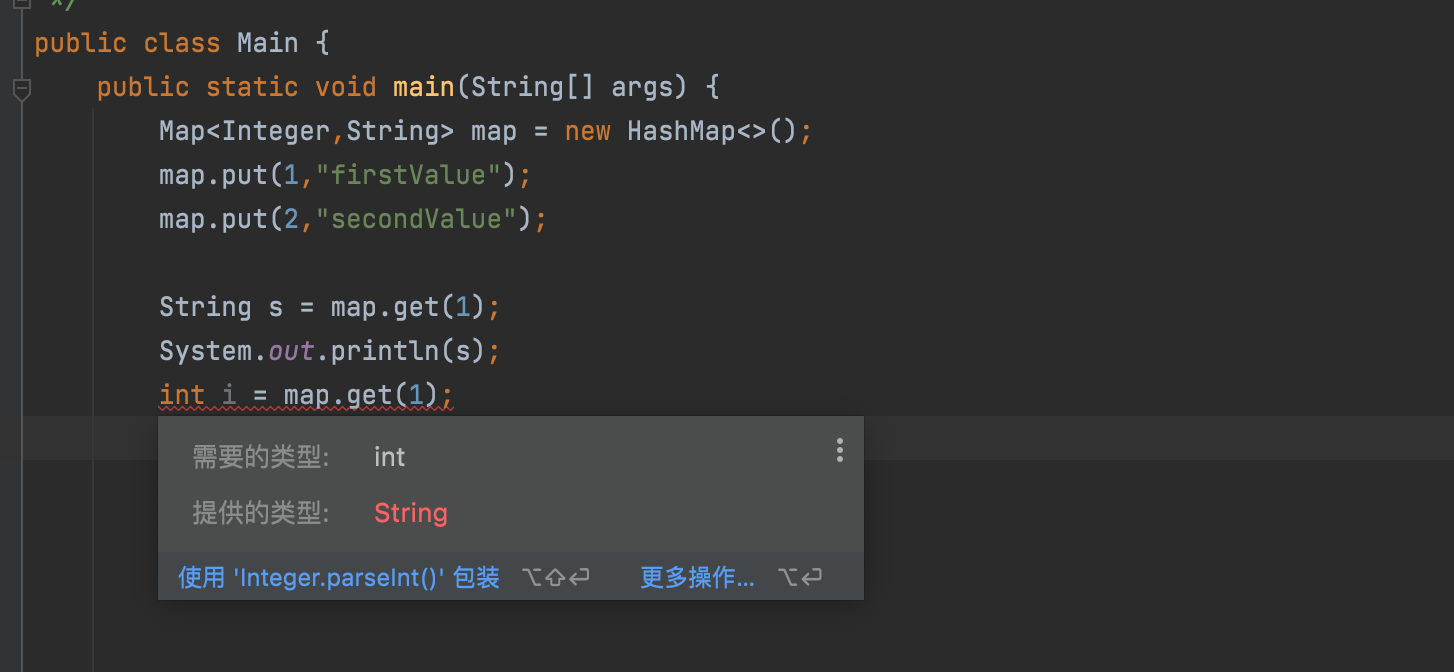Click the 提供的类型 label in tooltip
The height and width of the screenshot is (672, 1454).
pyautogui.click(x=261, y=513)
